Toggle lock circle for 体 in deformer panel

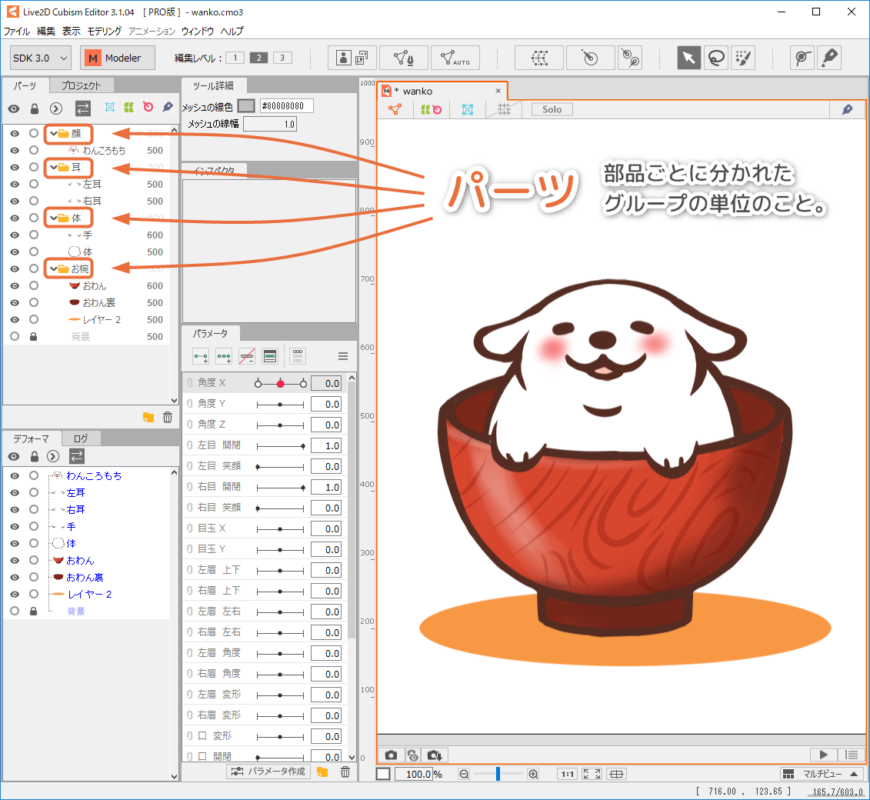34,543
